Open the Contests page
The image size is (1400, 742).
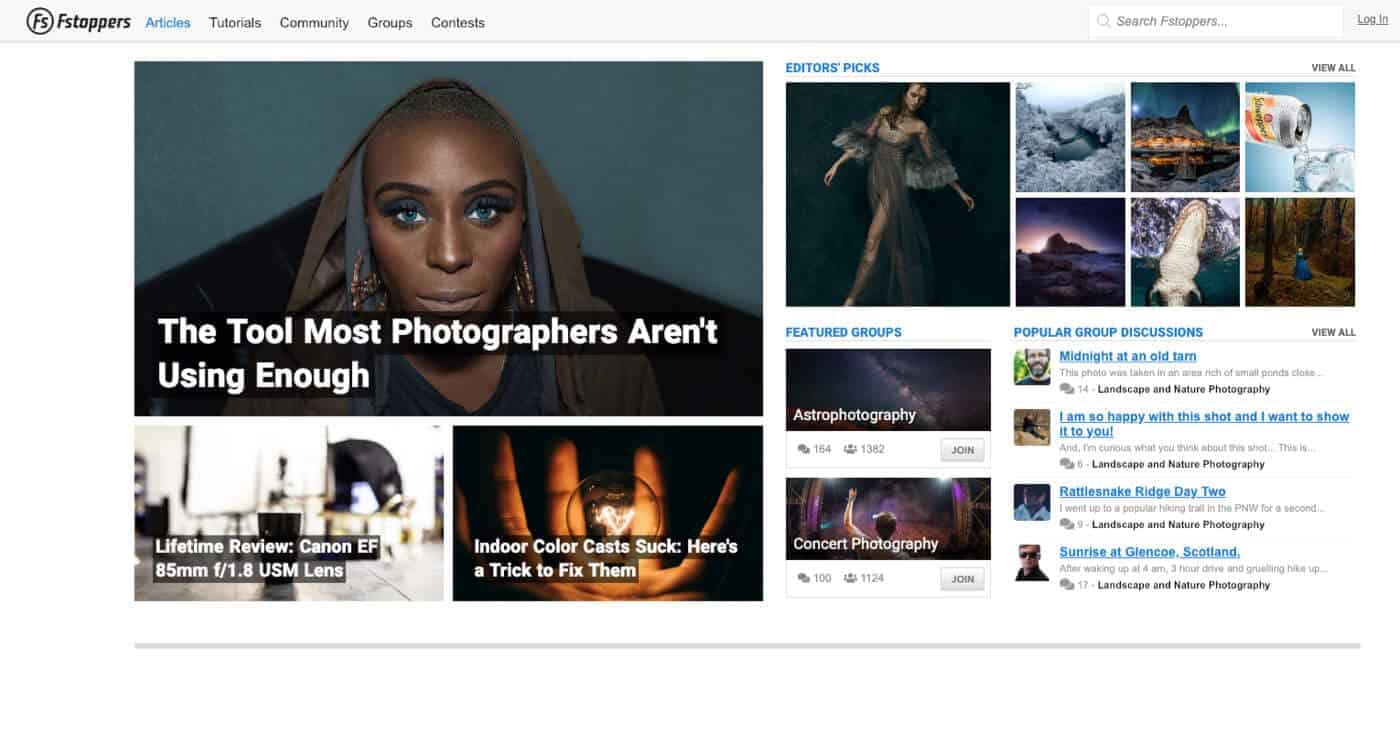458,22
